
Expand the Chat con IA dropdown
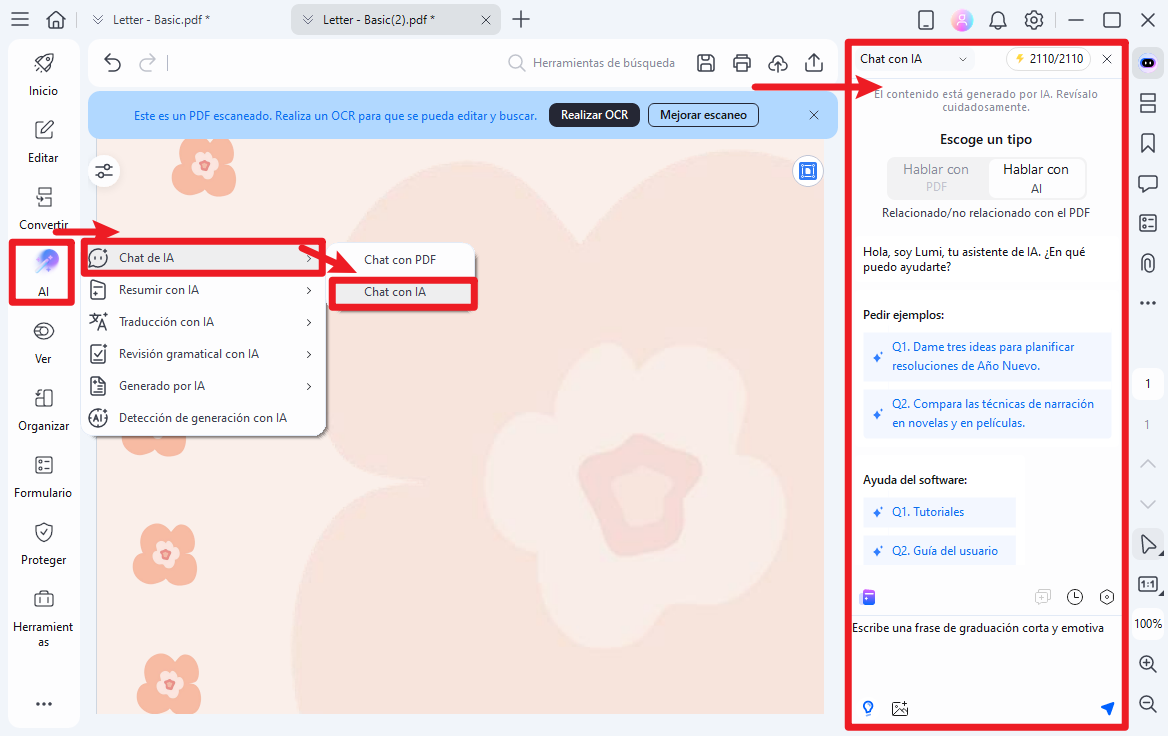[x=915, y=59]
